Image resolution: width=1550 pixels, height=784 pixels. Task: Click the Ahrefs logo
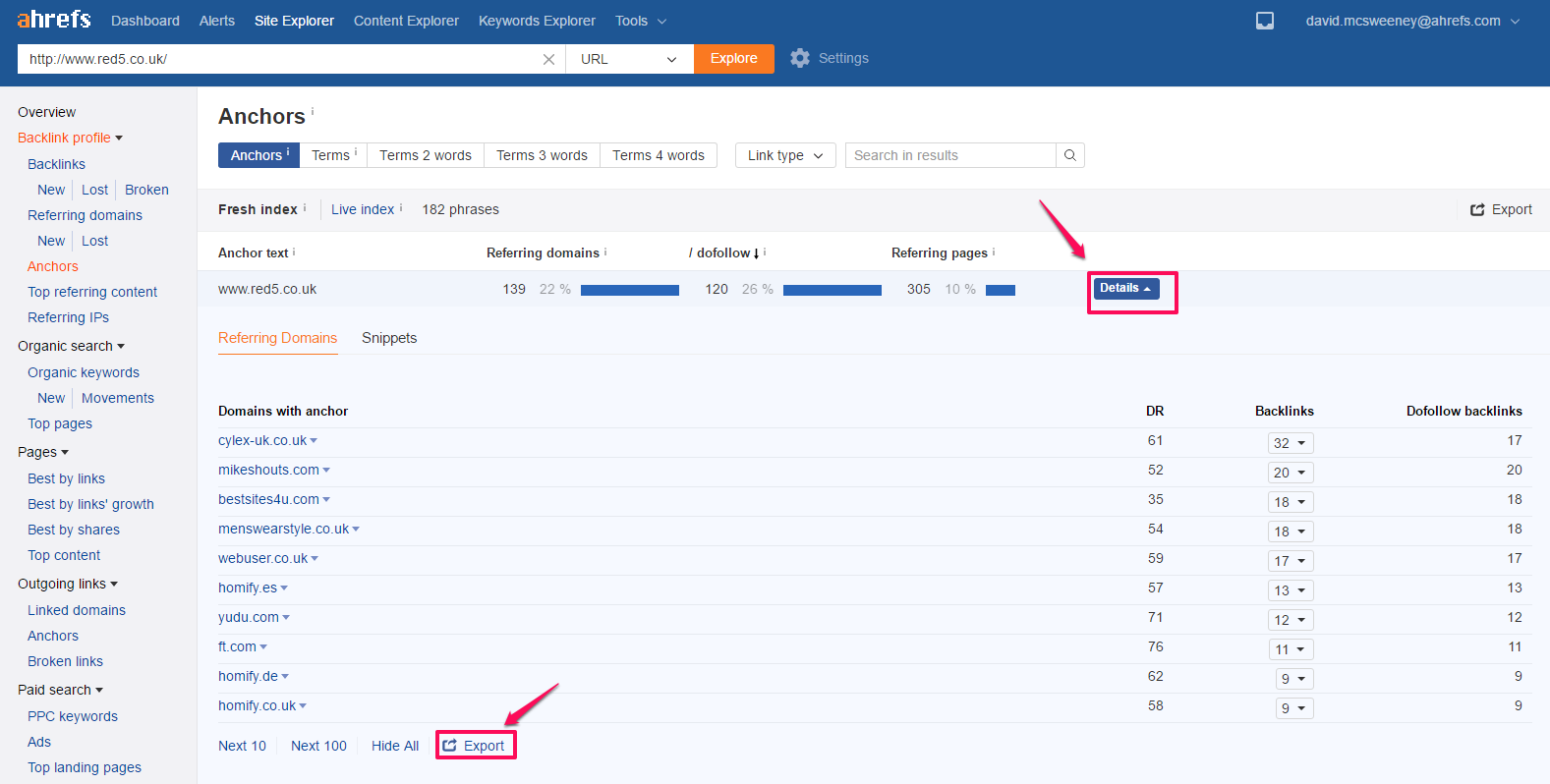point(54,19)
